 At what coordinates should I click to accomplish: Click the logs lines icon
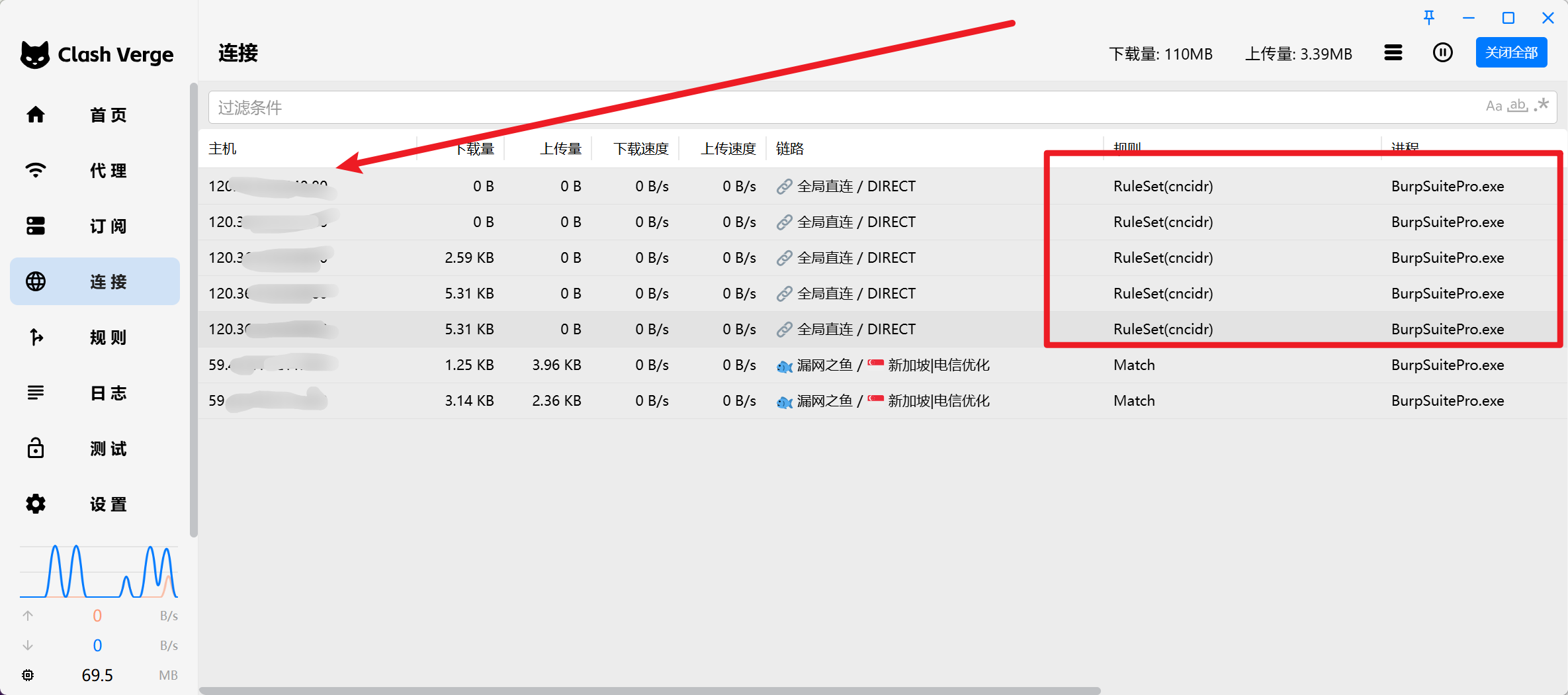click(36, 393)
